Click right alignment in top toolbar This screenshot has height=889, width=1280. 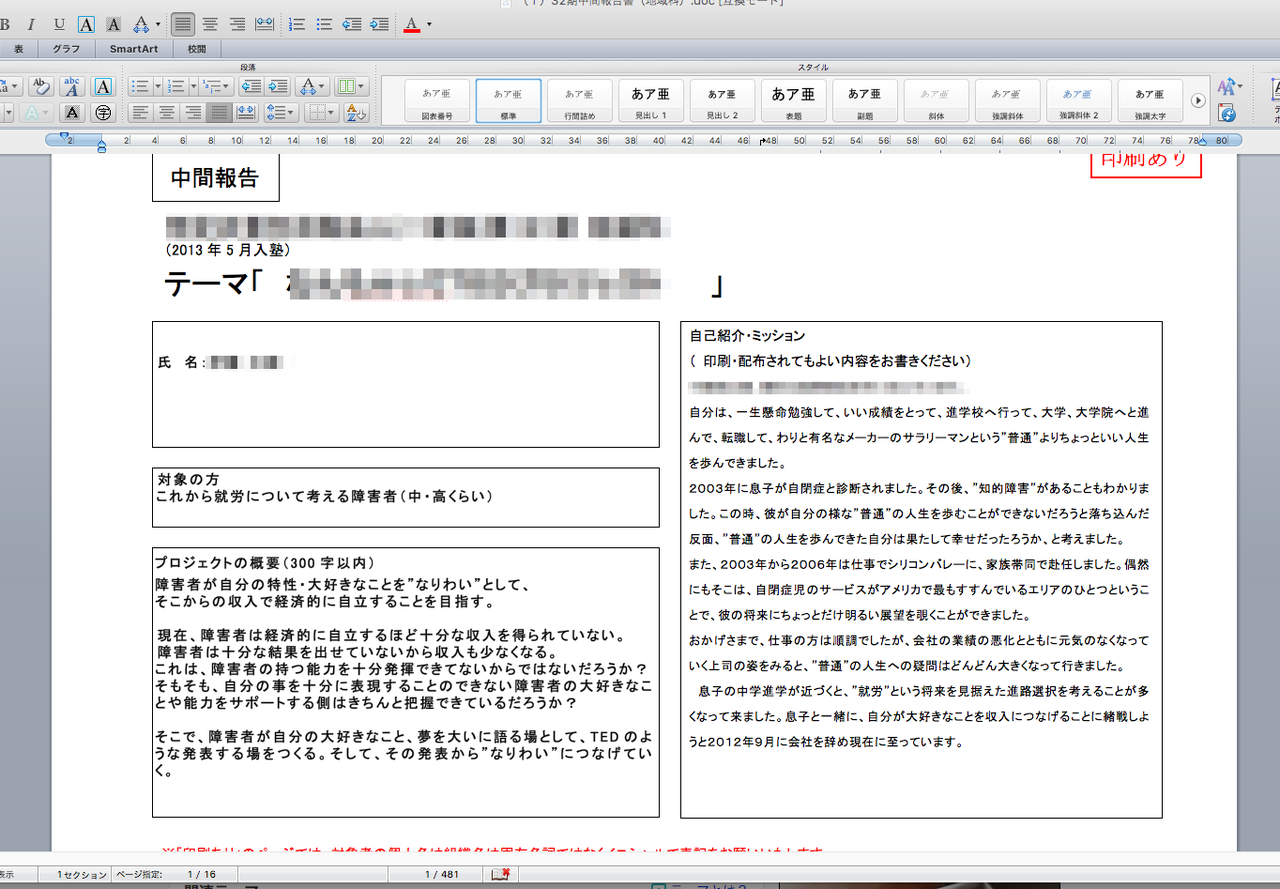click(x=237, y=24)
